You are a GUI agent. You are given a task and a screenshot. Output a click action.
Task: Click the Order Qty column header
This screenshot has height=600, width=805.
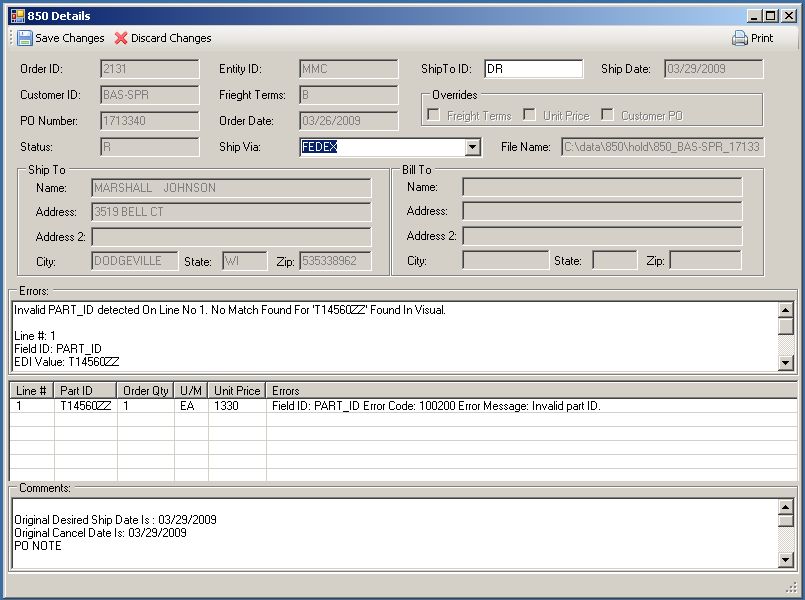[146, 391]
